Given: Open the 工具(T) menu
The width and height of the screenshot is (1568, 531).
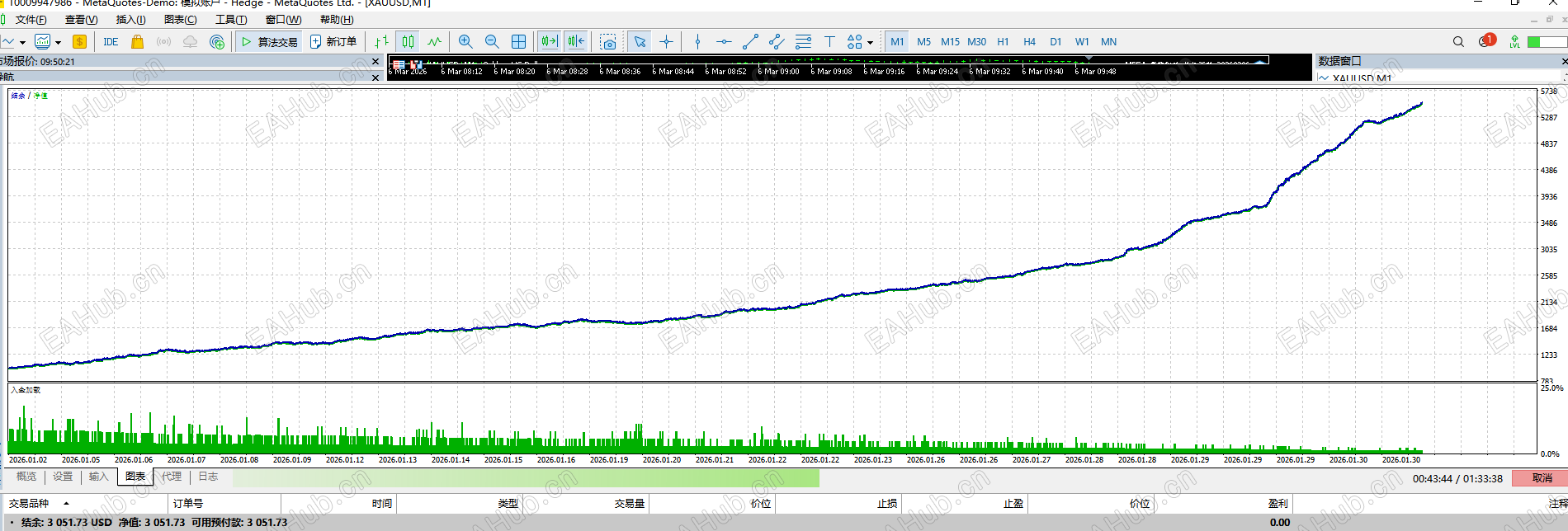Looking at the screenshot, I should 231,19.
